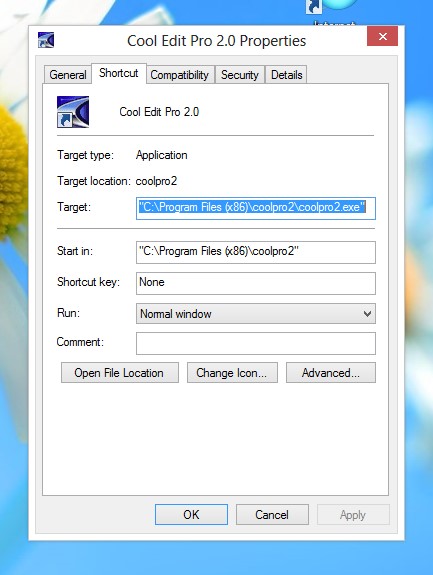View the Details tab
Viewport: 433px width, 575px height.
click(287, 75)
